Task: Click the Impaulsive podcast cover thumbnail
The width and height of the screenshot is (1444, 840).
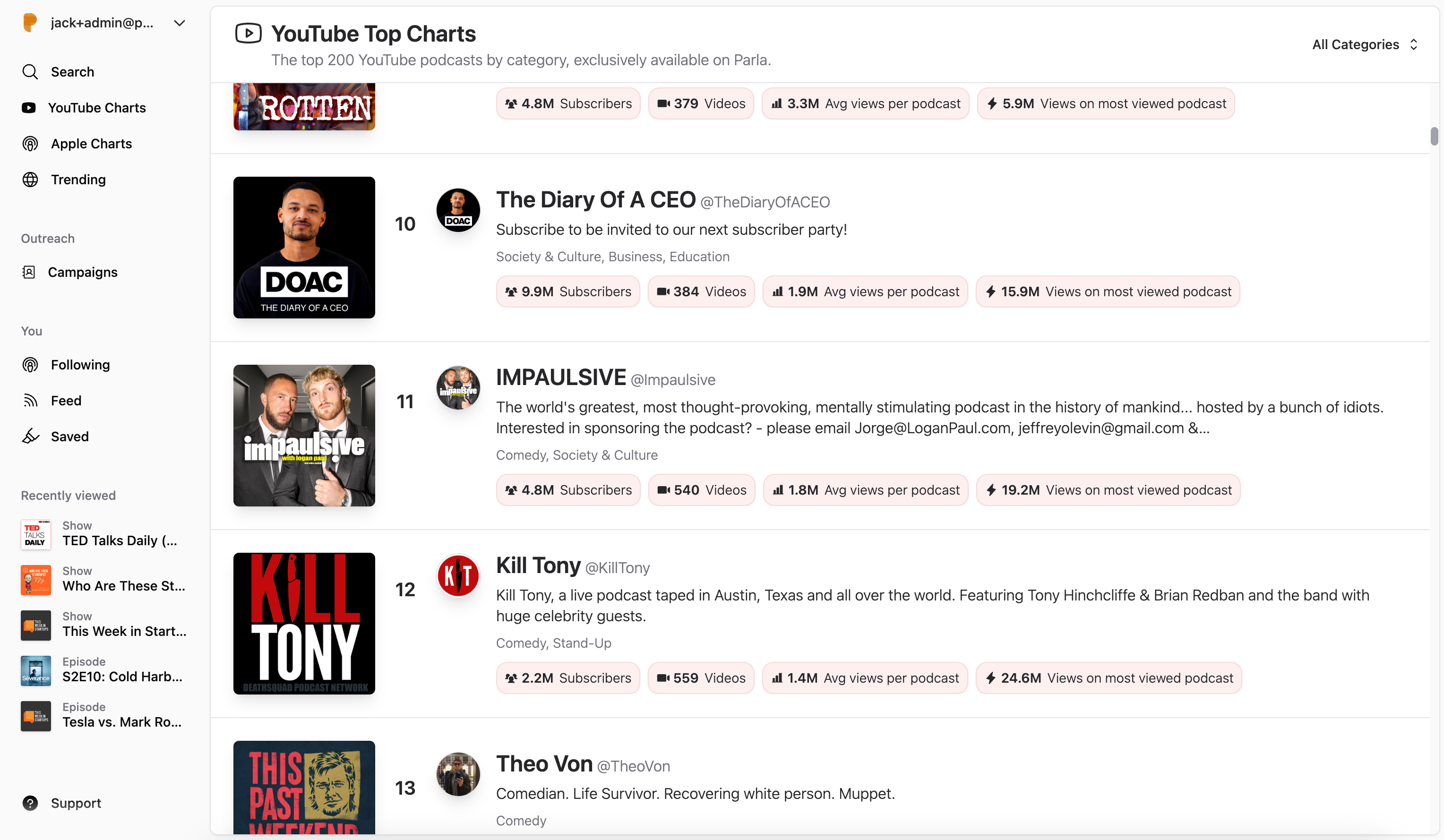Action: [304, 436]
